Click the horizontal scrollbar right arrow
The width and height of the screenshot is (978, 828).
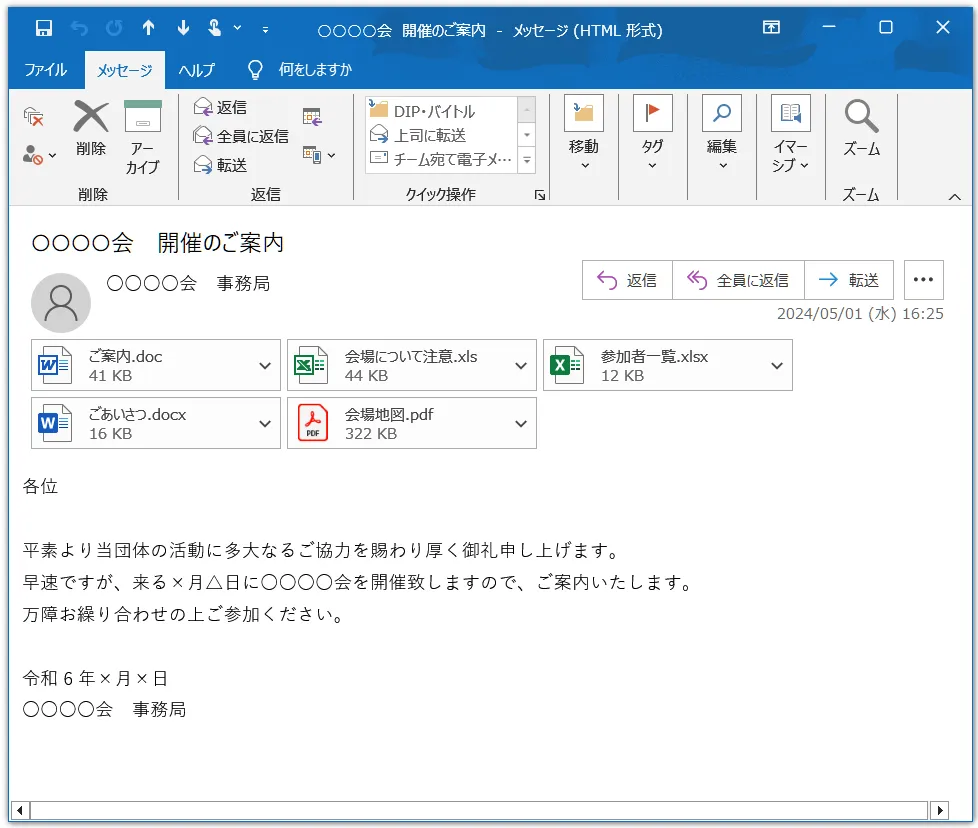tap(939, 810)
